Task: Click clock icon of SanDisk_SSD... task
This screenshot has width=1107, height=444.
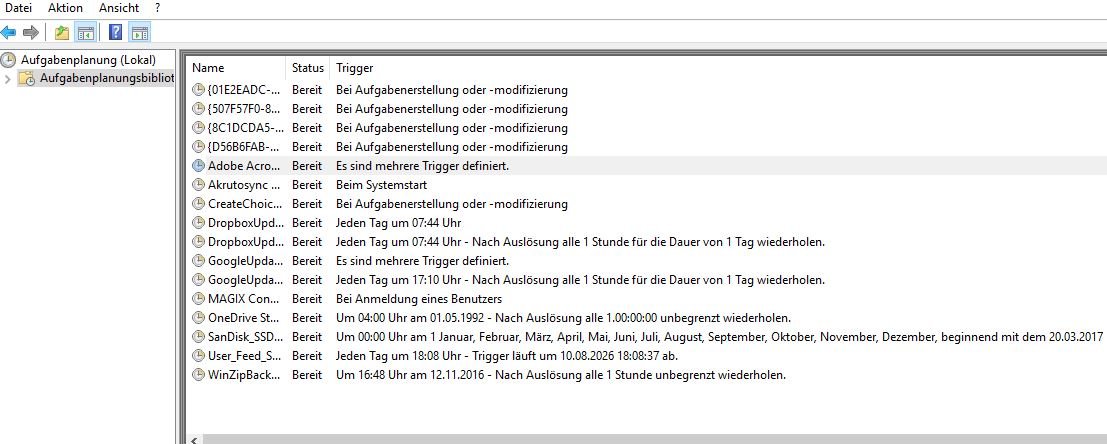Action: click(x=198, y=337)
